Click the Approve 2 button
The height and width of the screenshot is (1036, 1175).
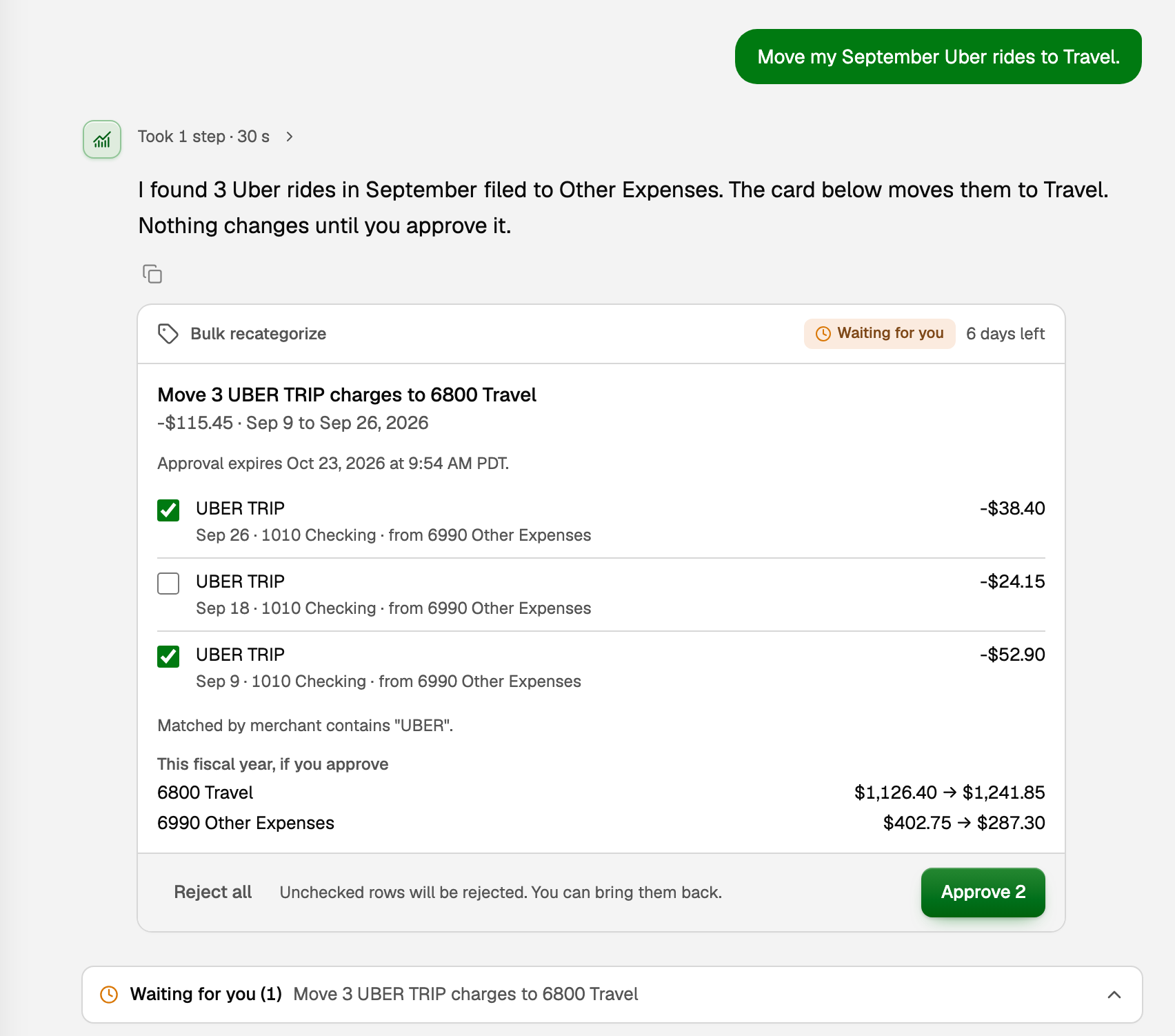tap(983, 892)
